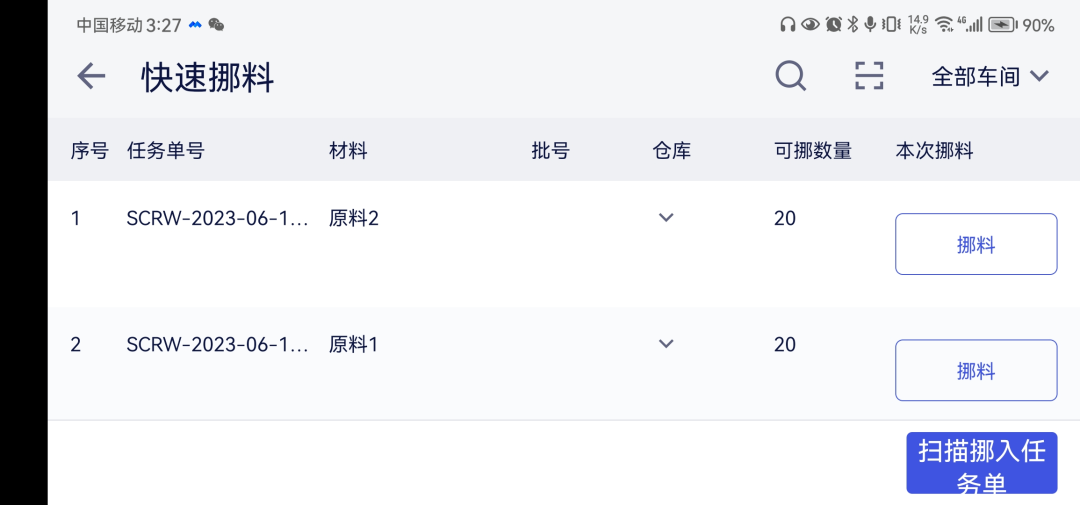Click 挪料 button for 原料1 row
The height and width of the screenshot is (505, 1080).
tap(975, 370)
